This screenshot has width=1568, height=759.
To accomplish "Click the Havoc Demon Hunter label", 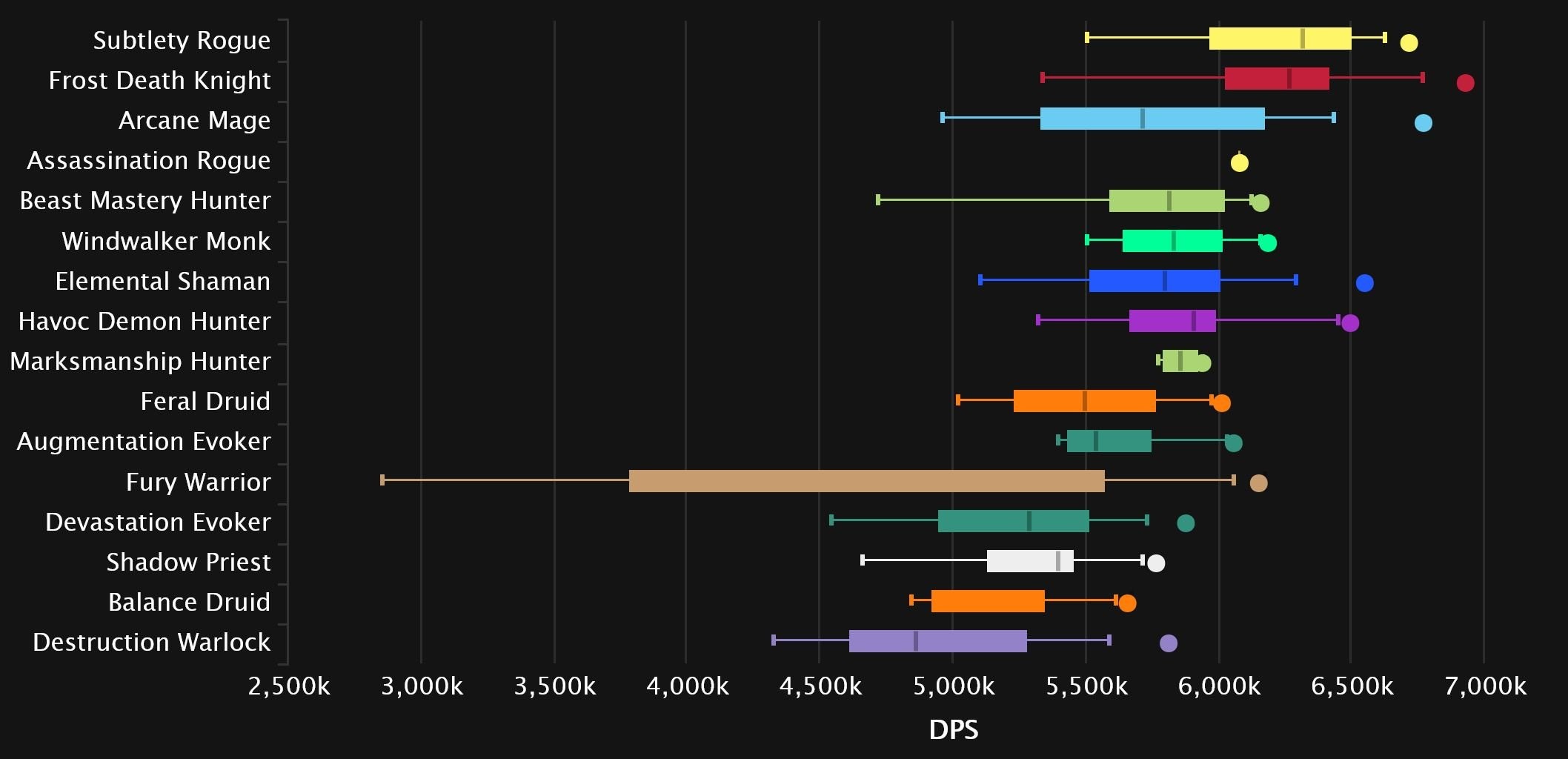I will coord(144,321).
